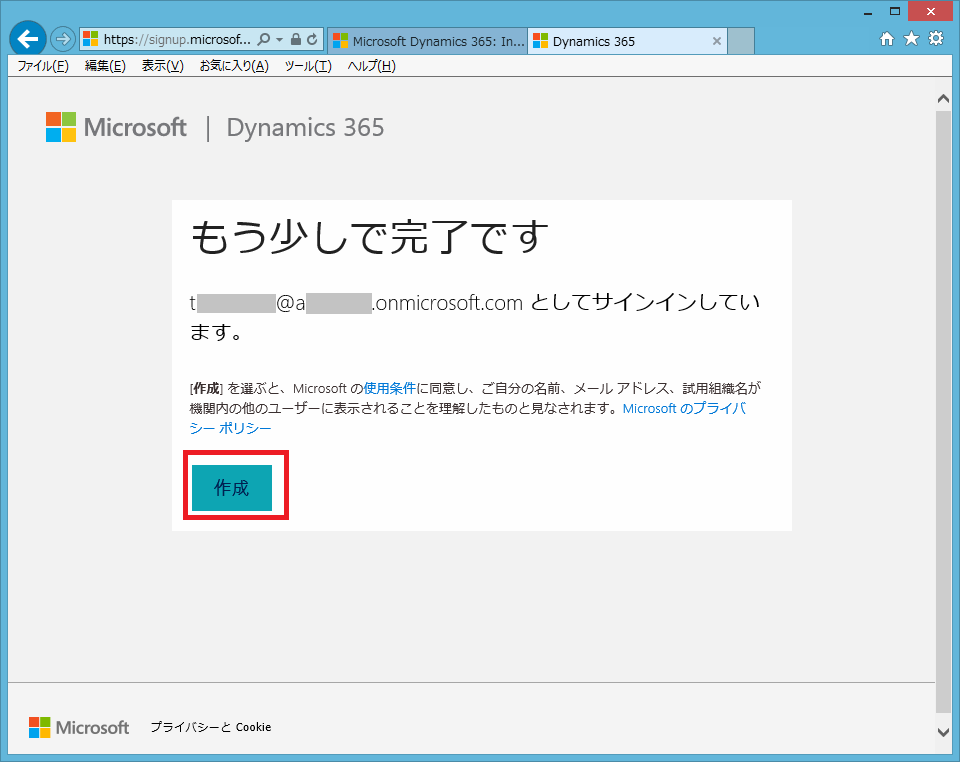Close the Dynamics 365 tab

point(716,41)
